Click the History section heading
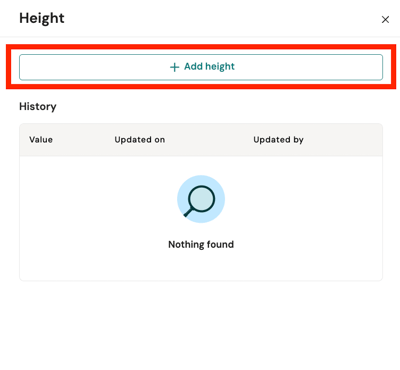The image size is (400, 370). tap(38, 107)
